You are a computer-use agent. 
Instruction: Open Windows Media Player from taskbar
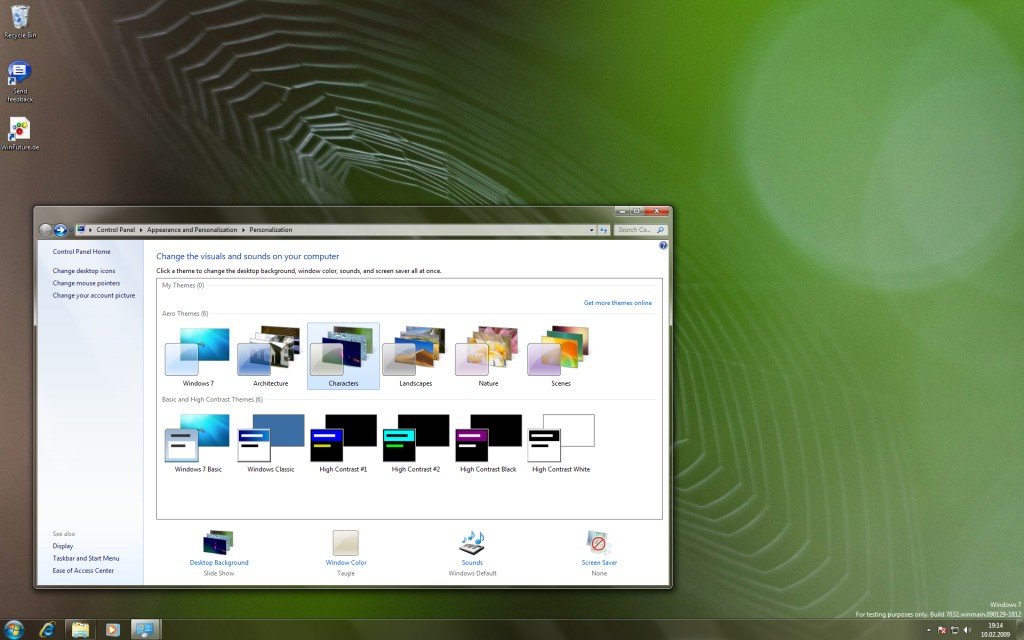[x=112, y=629]
